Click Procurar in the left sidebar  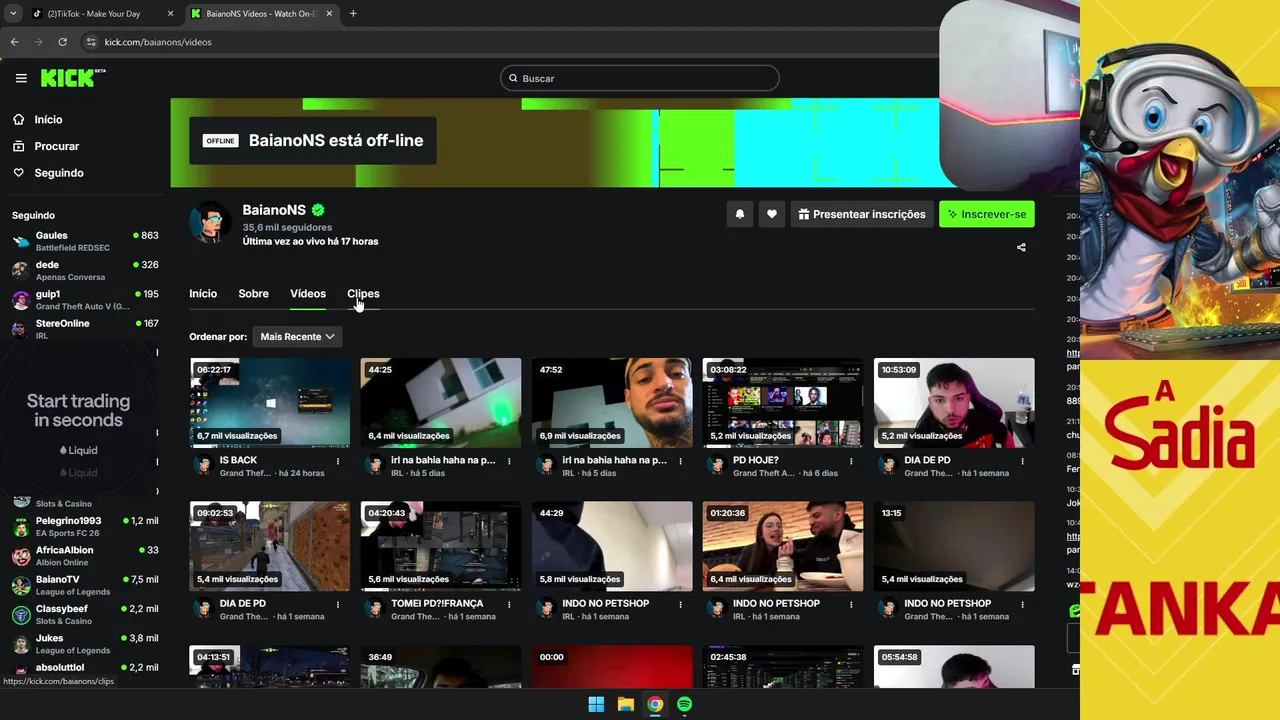[x=56, y=146]
